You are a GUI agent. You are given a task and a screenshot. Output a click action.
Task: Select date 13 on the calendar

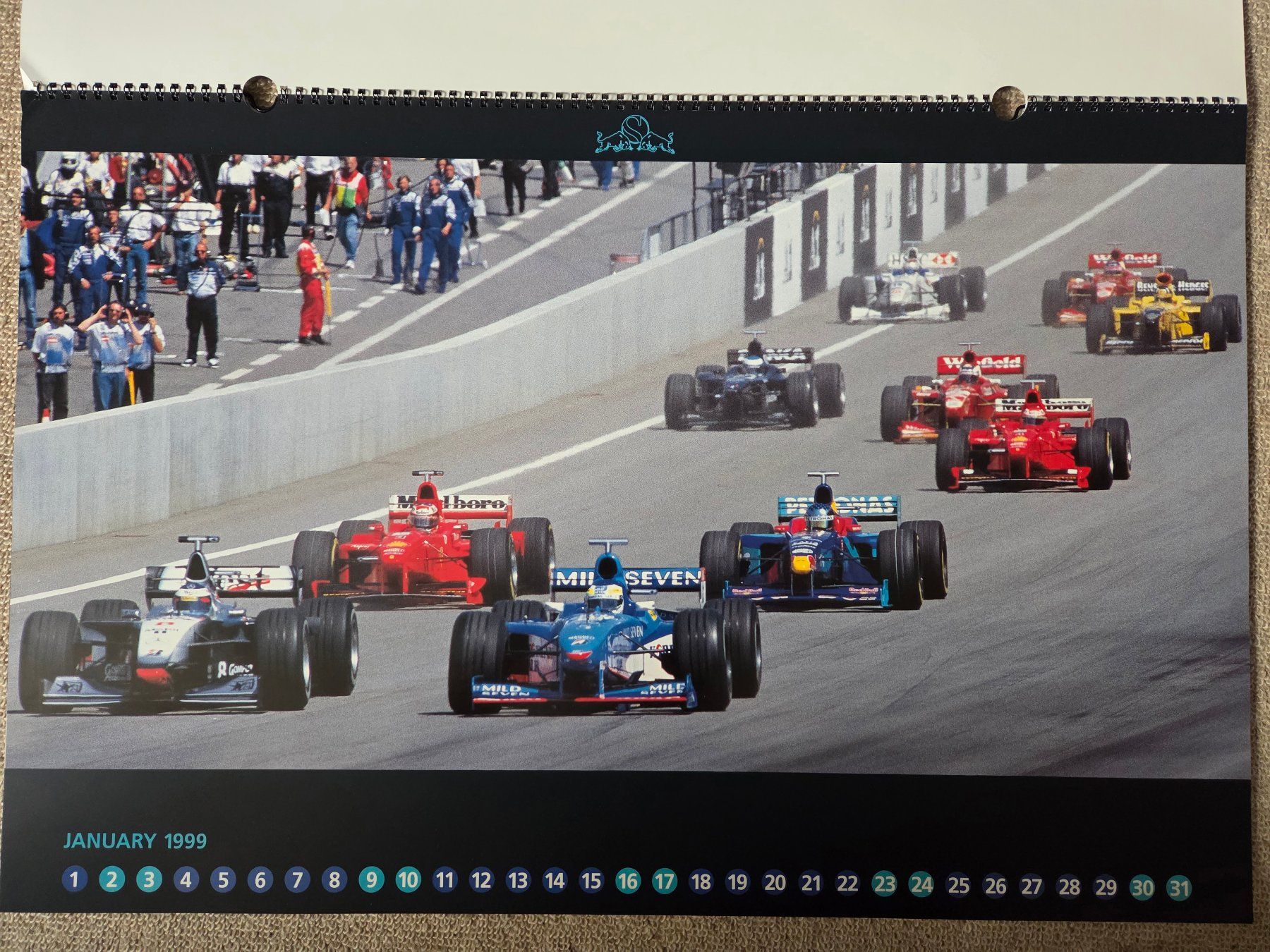click(519, 881)
